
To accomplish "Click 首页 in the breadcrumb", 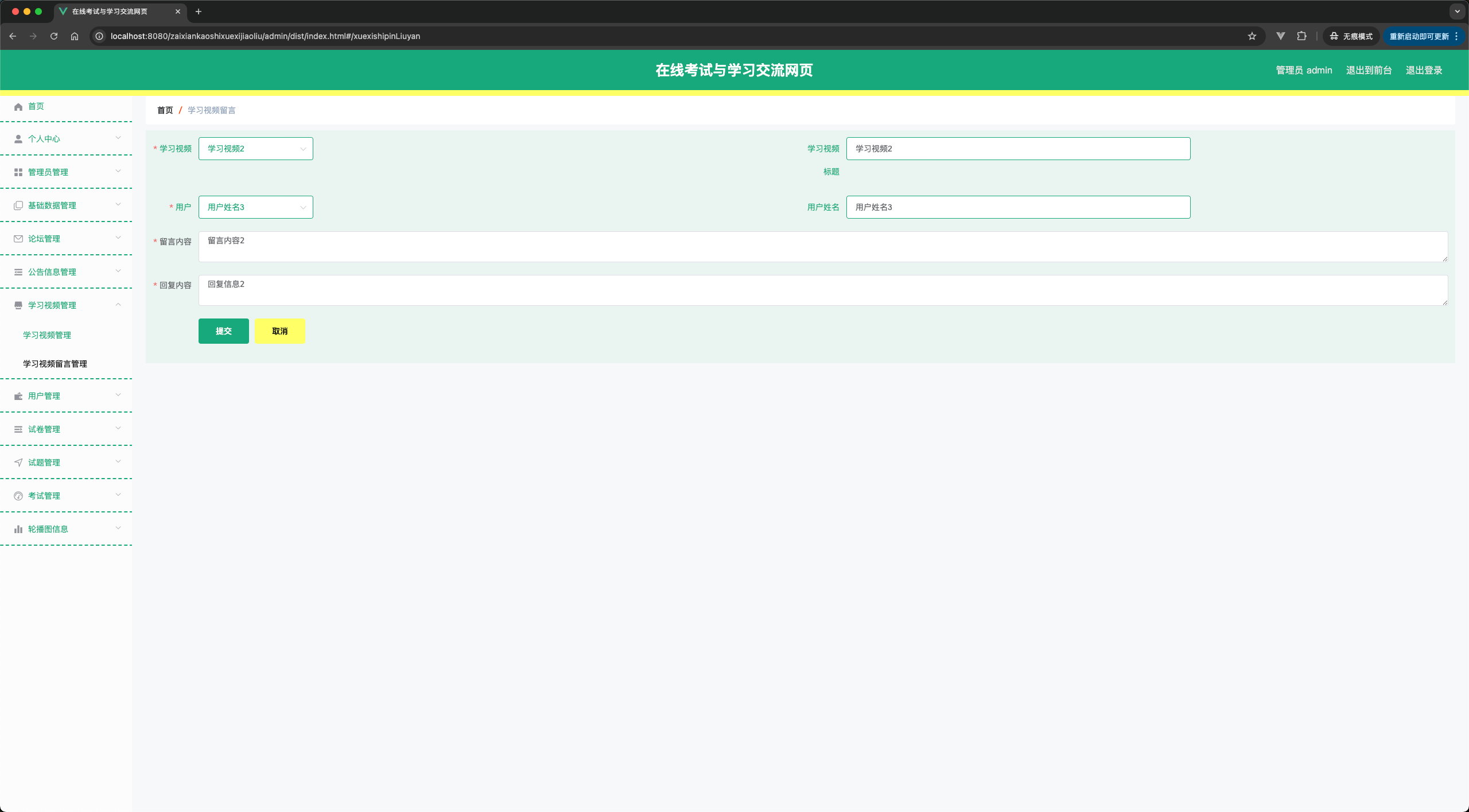I will (x=165, y=110).
